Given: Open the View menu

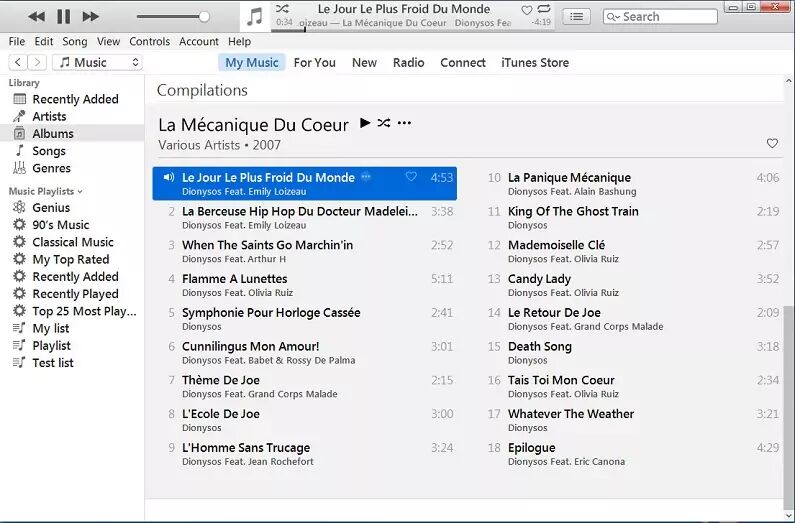Looking at the screenshot, I should [109, 42].
